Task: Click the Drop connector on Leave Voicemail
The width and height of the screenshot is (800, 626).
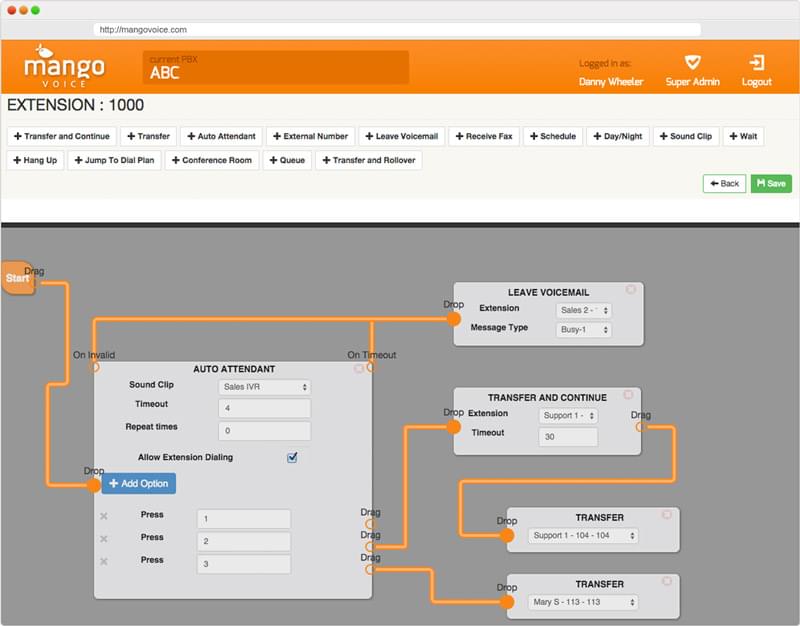Action: 454,319
